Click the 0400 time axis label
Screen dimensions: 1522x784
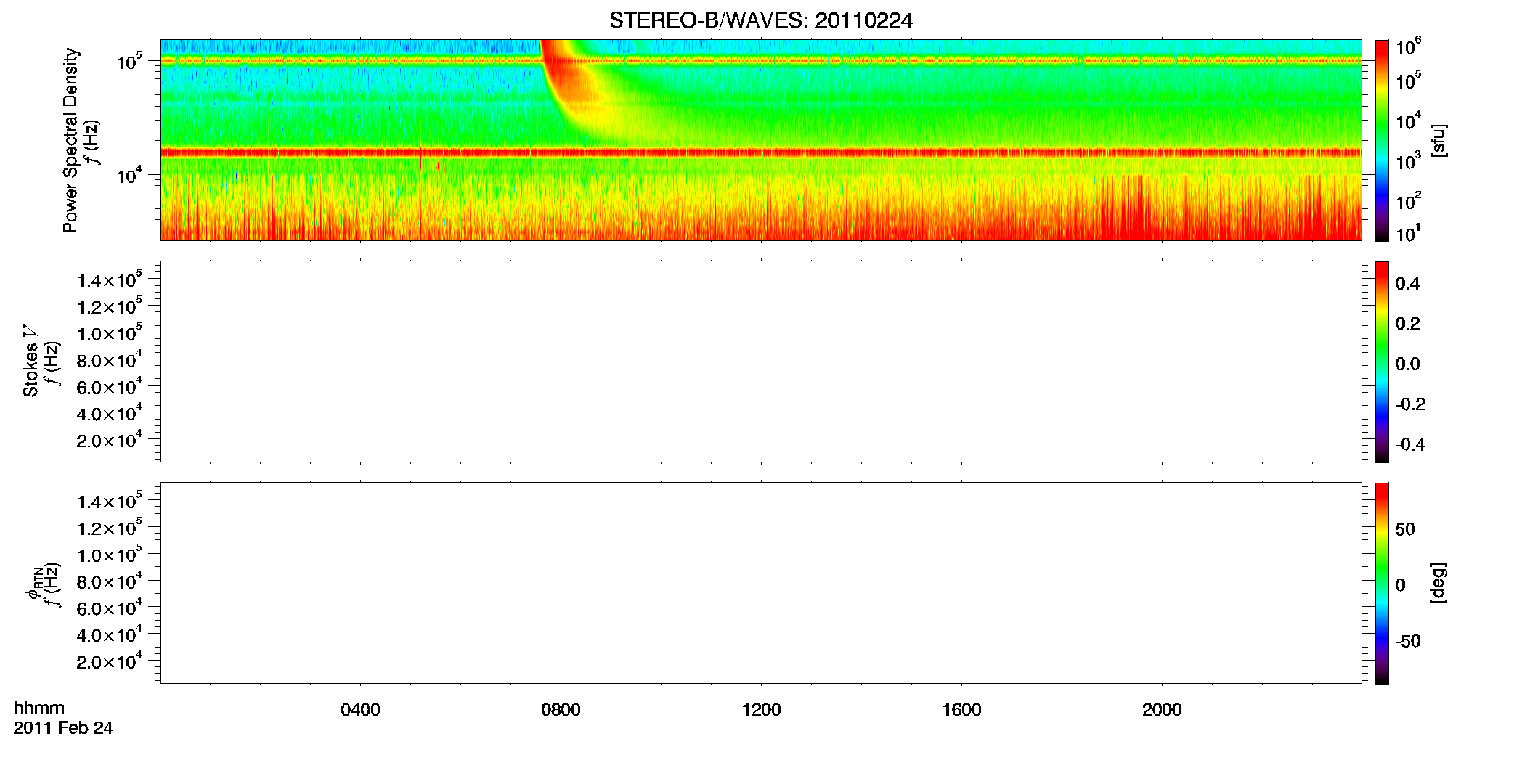tap(360, 710)
